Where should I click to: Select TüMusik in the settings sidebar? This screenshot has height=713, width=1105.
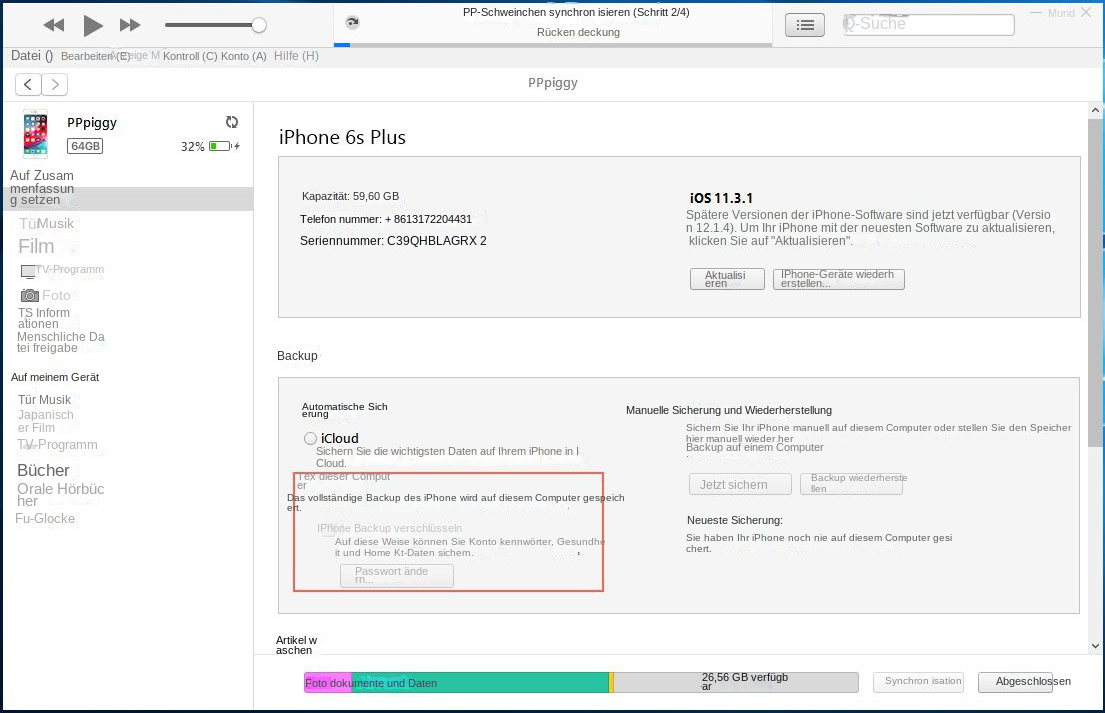[x=47, y=223]
